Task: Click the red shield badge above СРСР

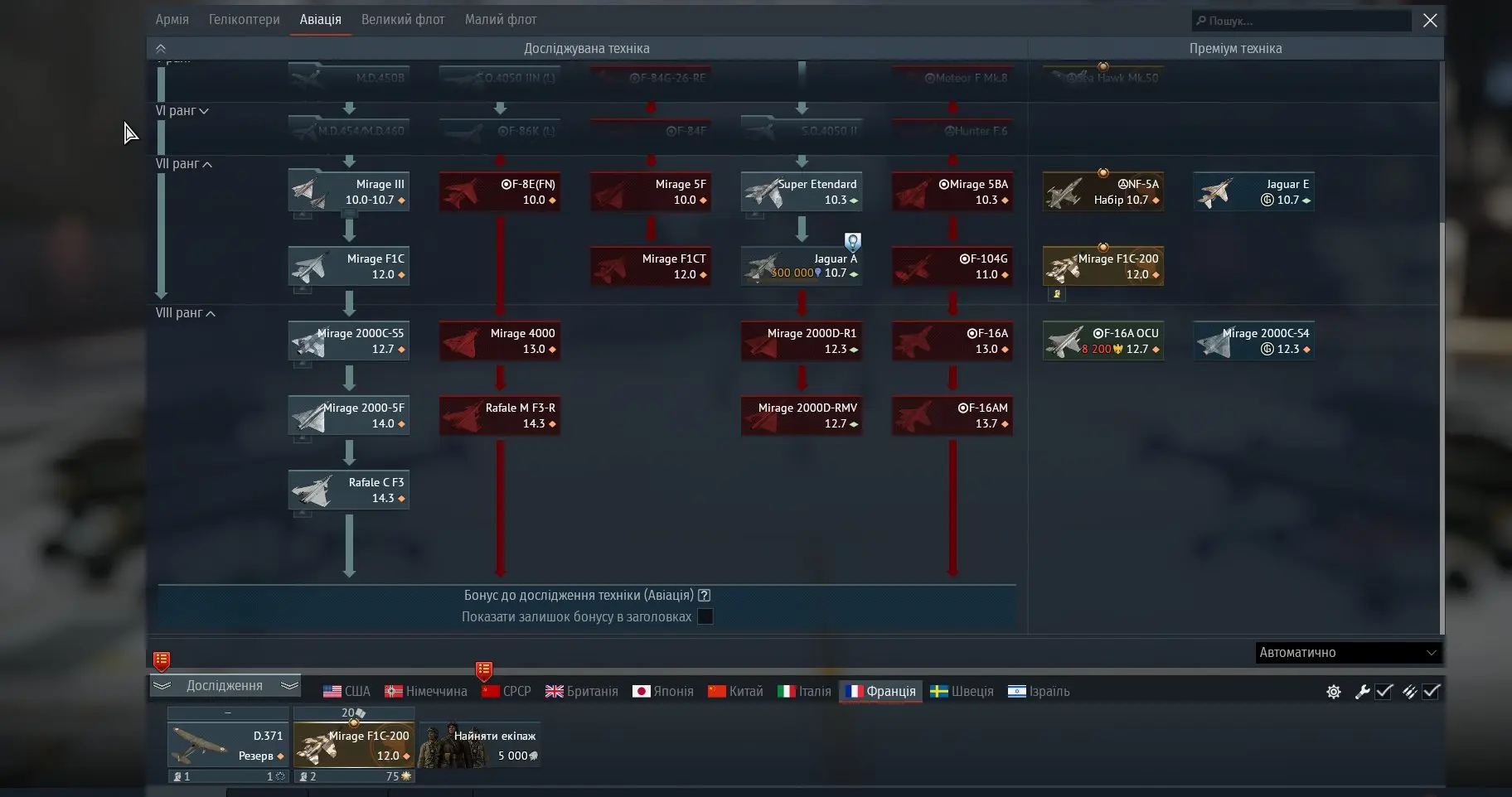Action: pyautogui.click(x=484, y=670)
